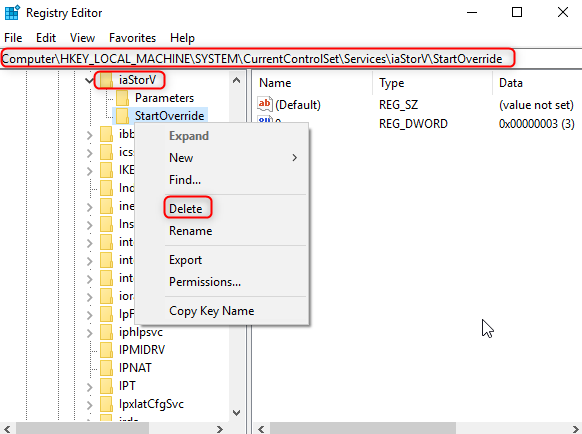Expand the IPT key chevron
The width and height of the screenshot is (582, 434).
point(89,387)
